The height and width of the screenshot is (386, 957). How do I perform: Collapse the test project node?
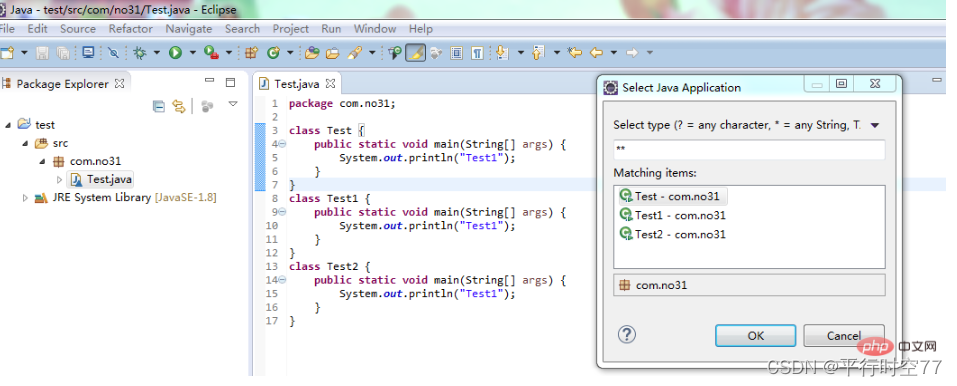(x=8, y=125)
